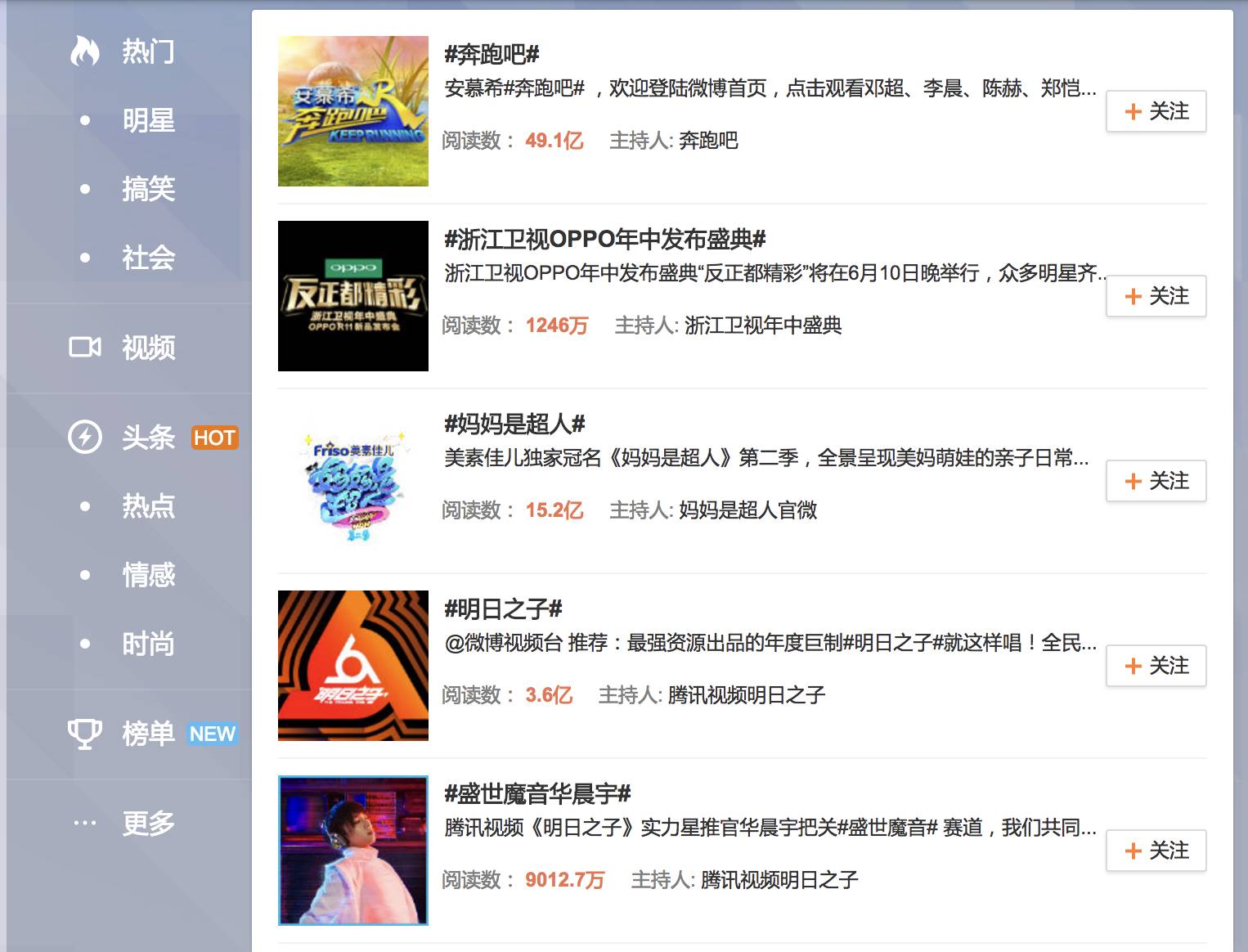The height and width of the screenshot is (952, 1248).
Task: Open the #明日之子# topic title
Action: [x=503, y=609]
